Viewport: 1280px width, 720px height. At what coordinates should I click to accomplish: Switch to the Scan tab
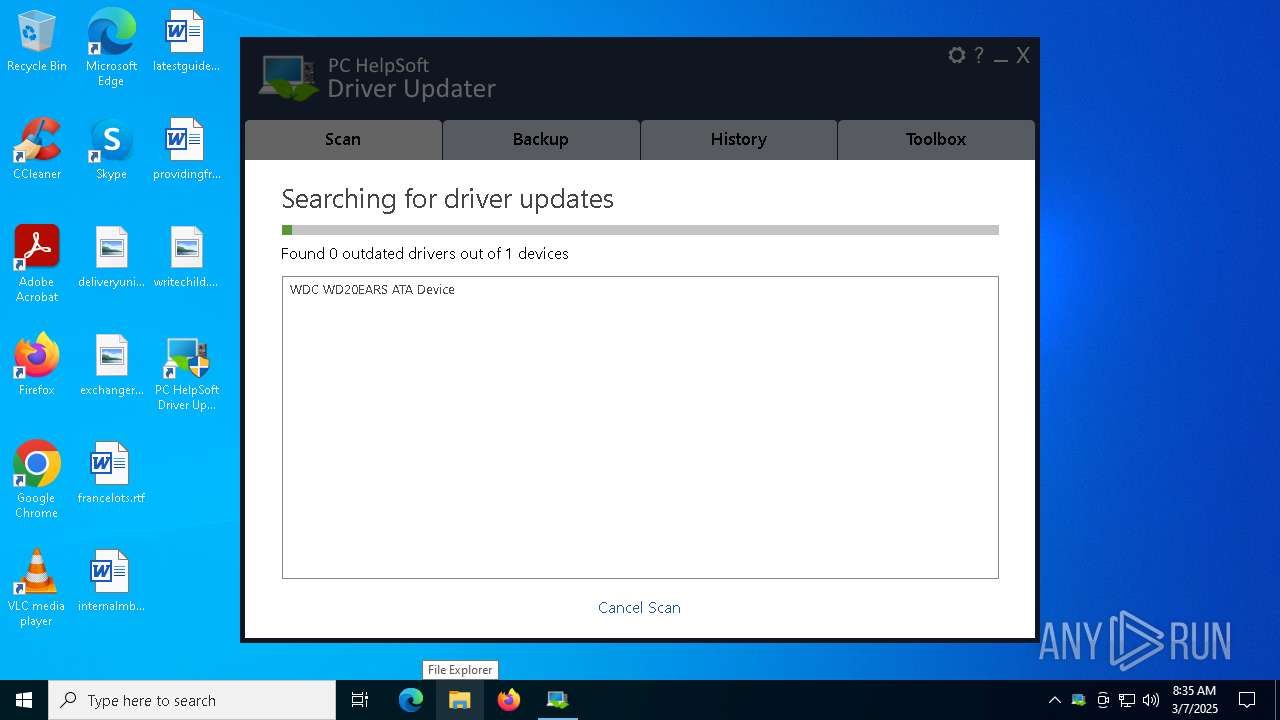(343, 140)
